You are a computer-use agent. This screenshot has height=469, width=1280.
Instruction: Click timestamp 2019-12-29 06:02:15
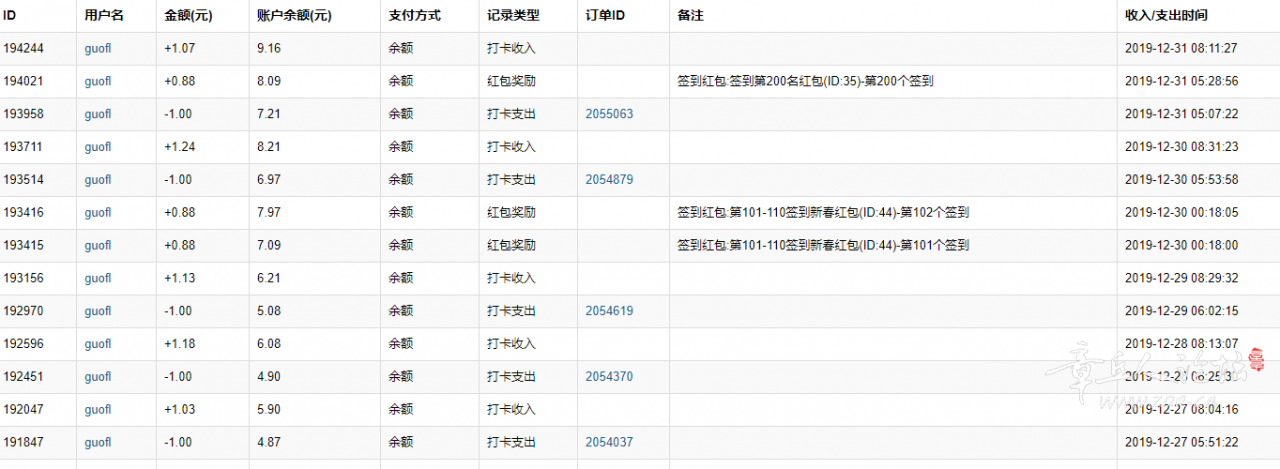[1181, 311]
